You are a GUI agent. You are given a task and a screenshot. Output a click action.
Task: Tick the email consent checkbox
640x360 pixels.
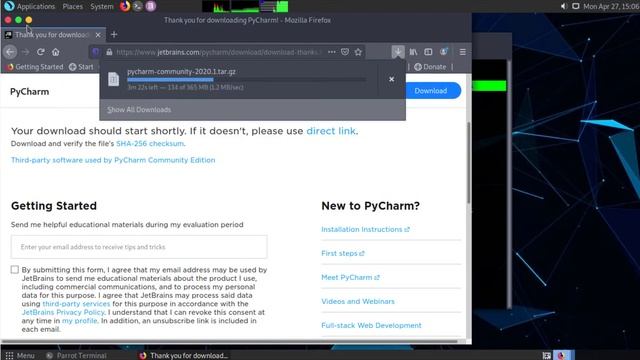(15, 269)
